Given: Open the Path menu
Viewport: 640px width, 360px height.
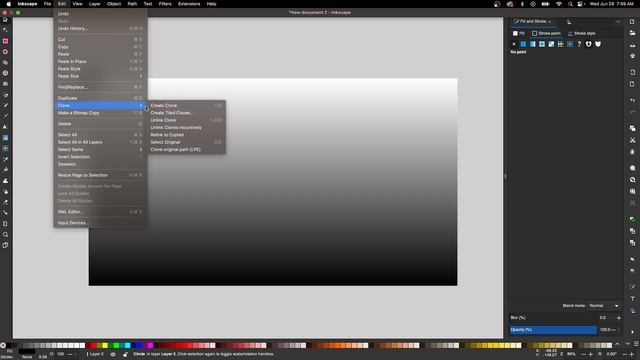Looking at the screenshot, I should [132, 4].
